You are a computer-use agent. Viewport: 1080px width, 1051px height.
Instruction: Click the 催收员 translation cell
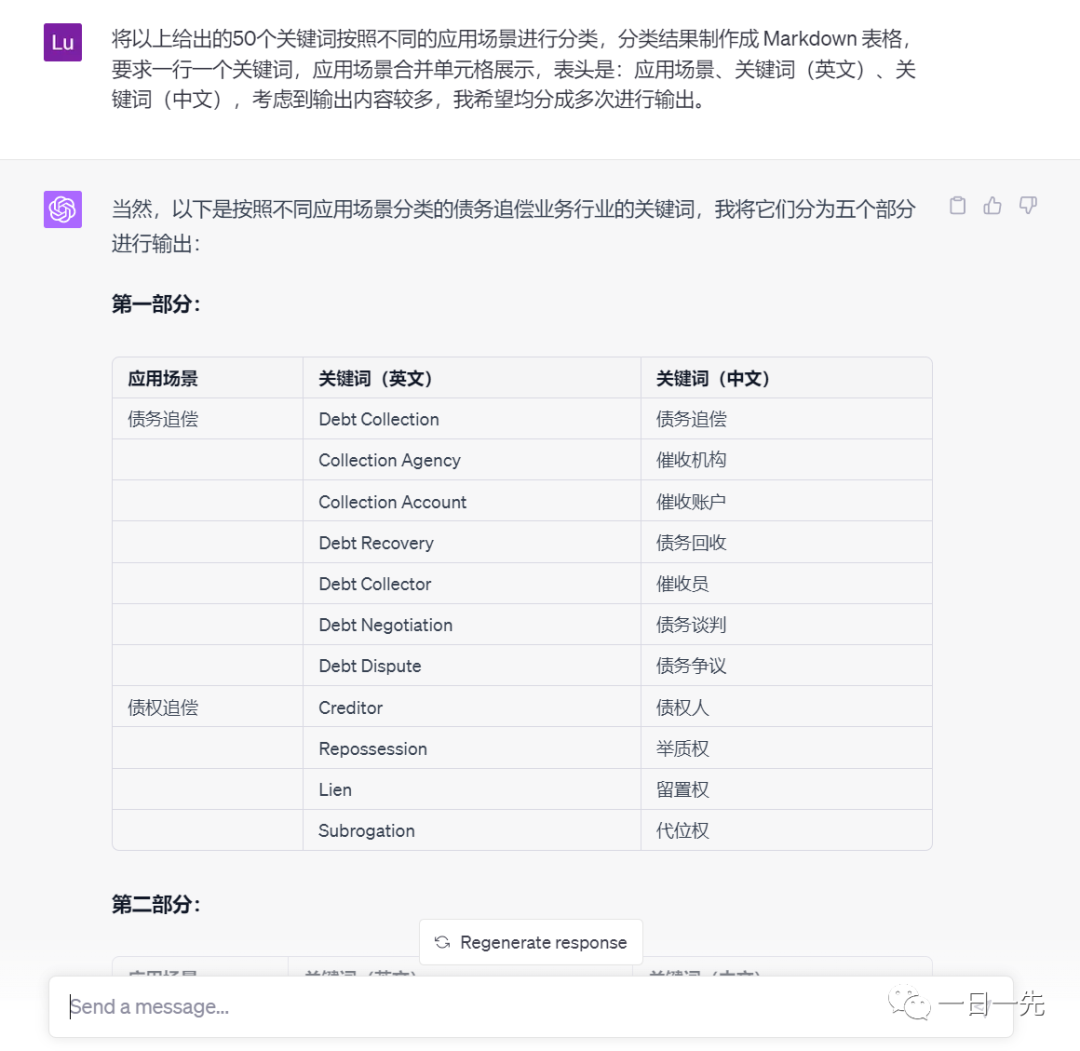682,584
